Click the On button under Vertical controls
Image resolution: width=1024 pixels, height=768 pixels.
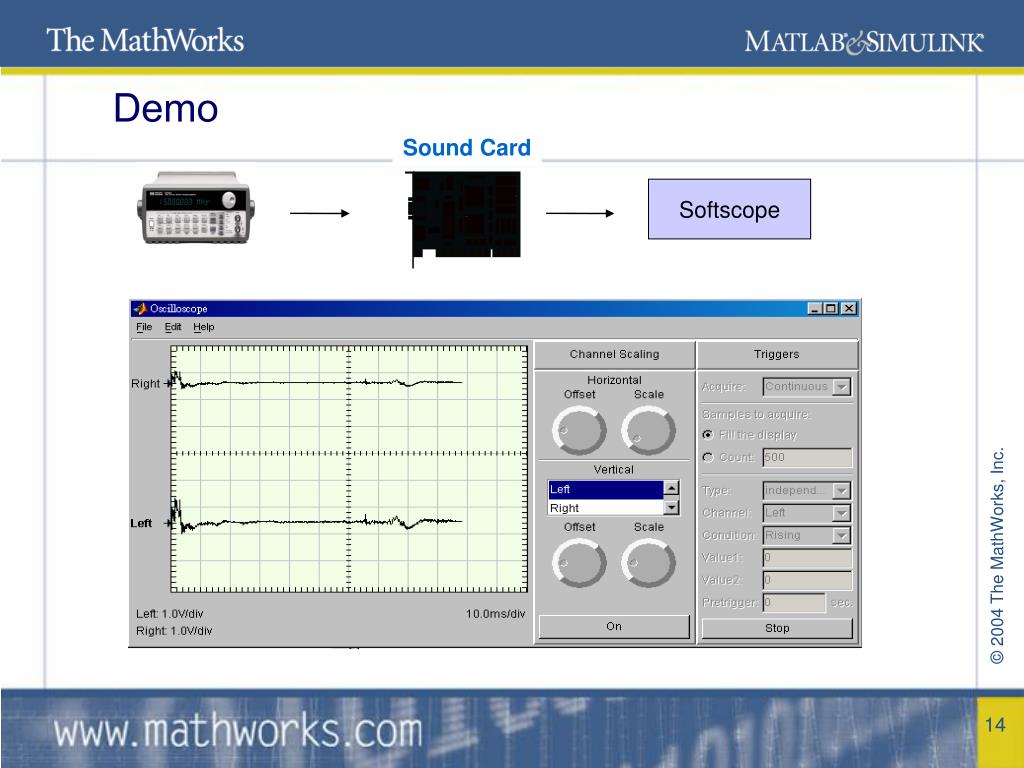(x=614, y=626)
